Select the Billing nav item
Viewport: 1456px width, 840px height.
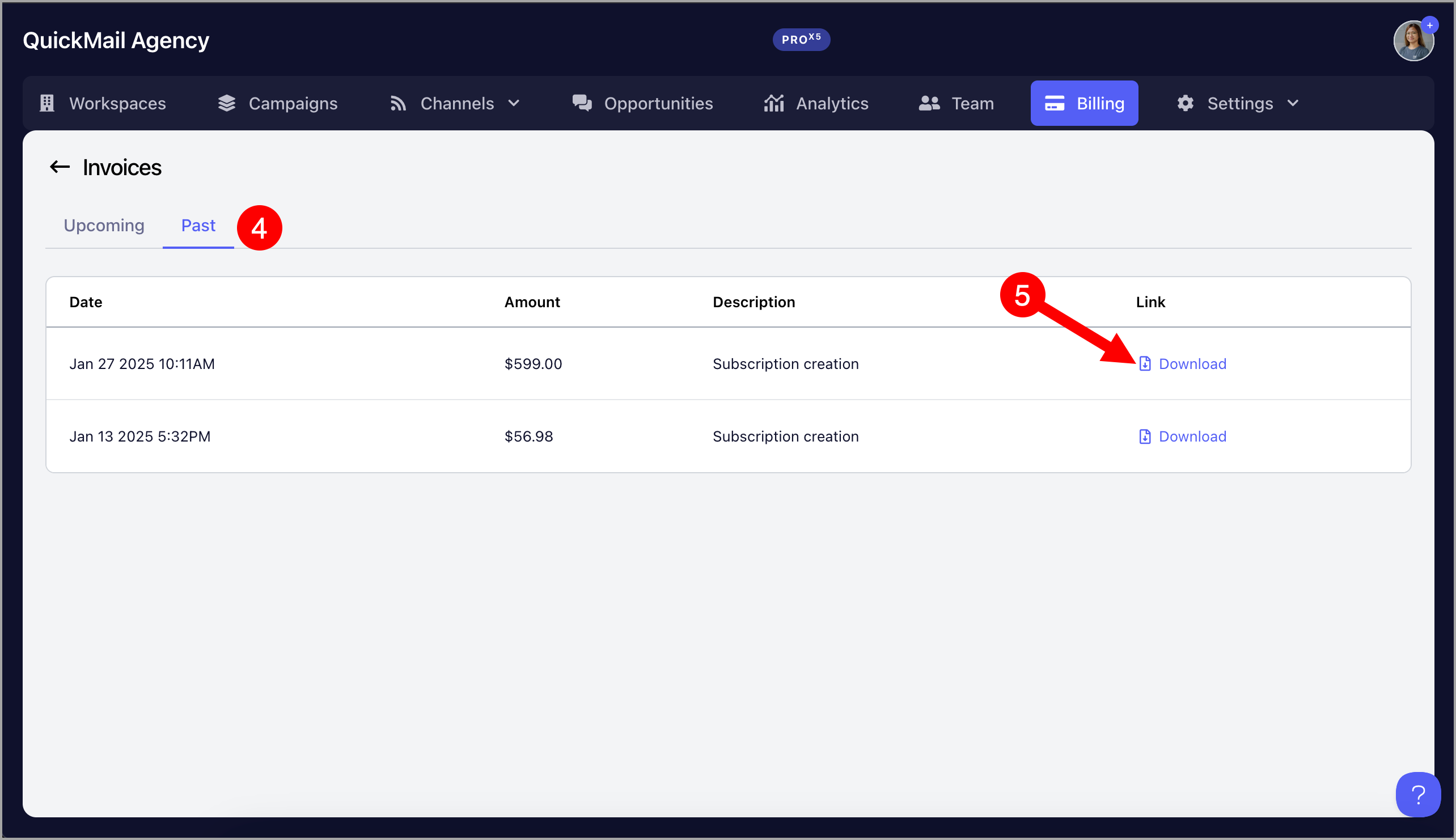click(x=1085, y=103)
